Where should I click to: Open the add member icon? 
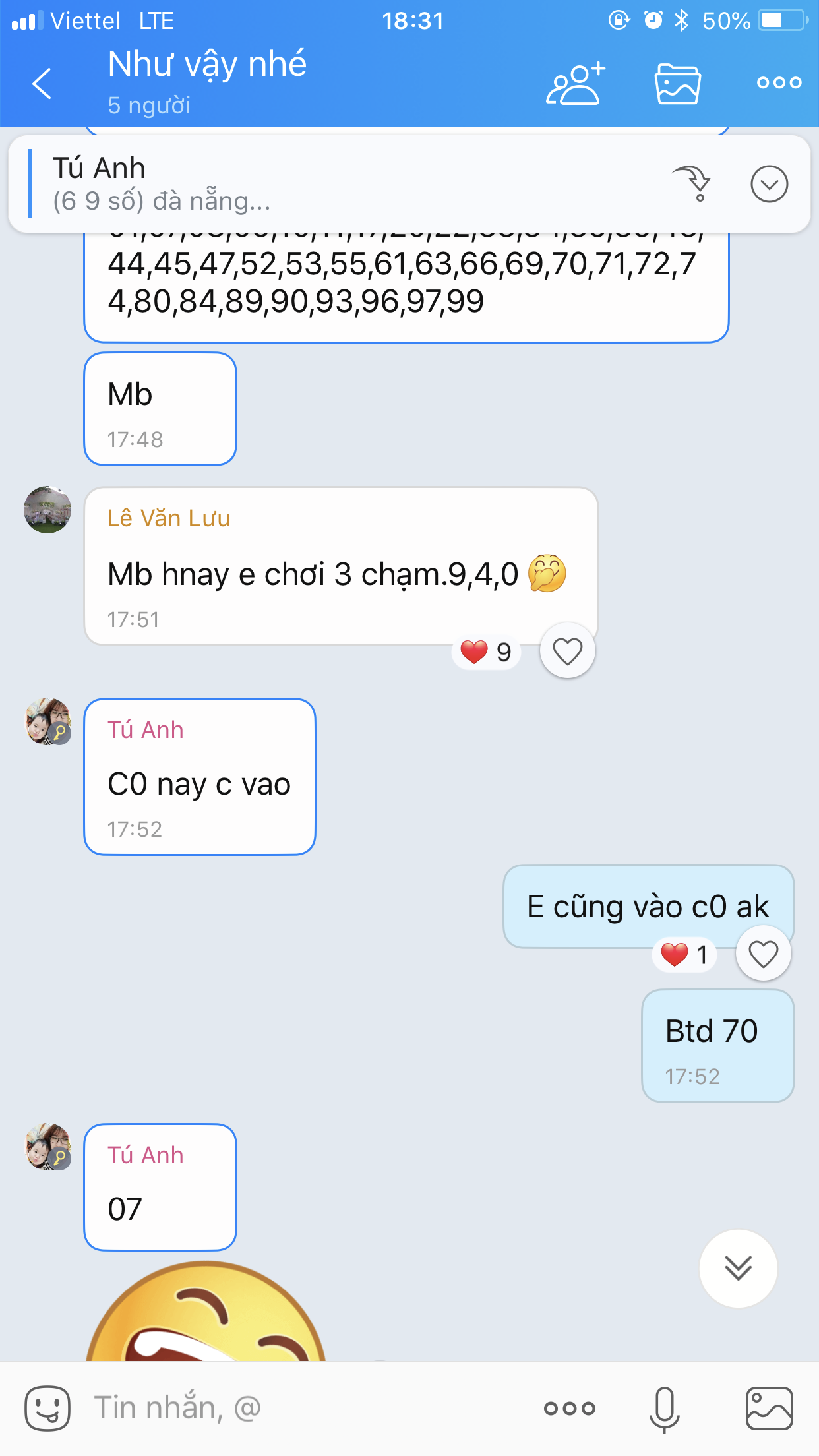pos(576,83)
